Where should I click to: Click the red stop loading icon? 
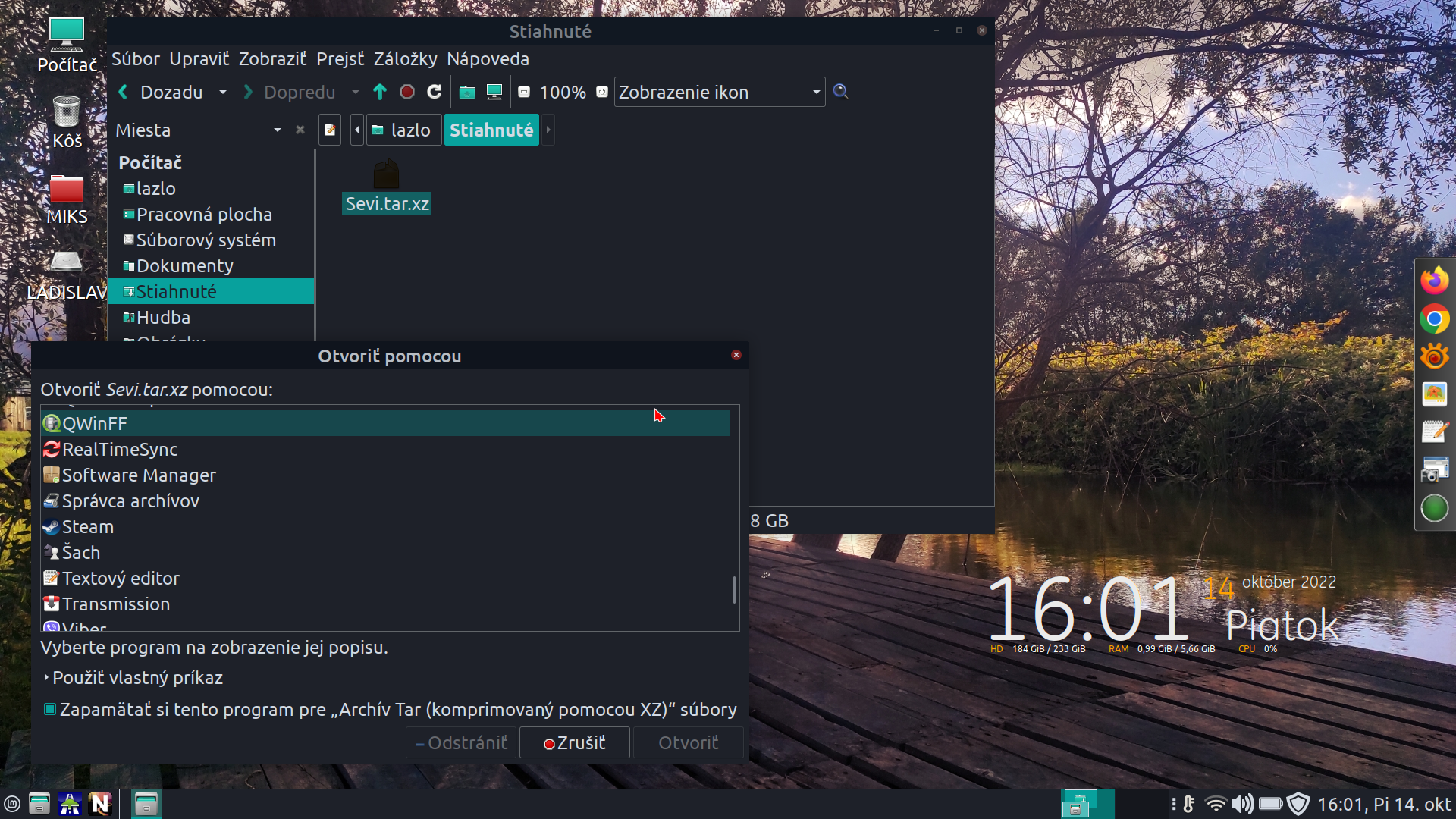click(407, 92)
